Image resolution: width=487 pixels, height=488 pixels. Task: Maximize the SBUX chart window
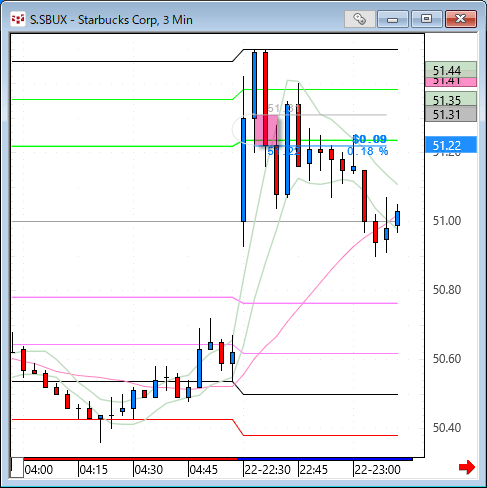[x=427, y=19]
